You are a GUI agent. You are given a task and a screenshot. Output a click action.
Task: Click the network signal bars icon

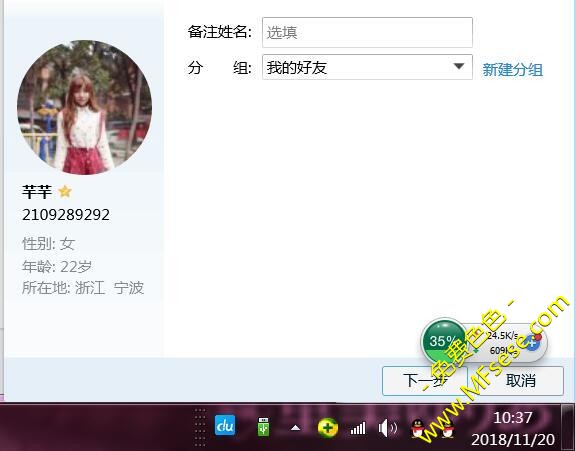(358, 428)
